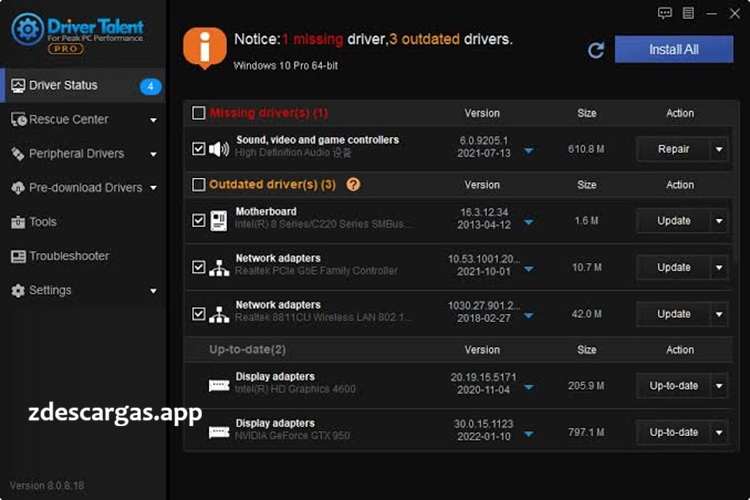Screen dimensions: 750x500
Task: Open version dropdown for Motherboard driver
Action: [529, 222]
